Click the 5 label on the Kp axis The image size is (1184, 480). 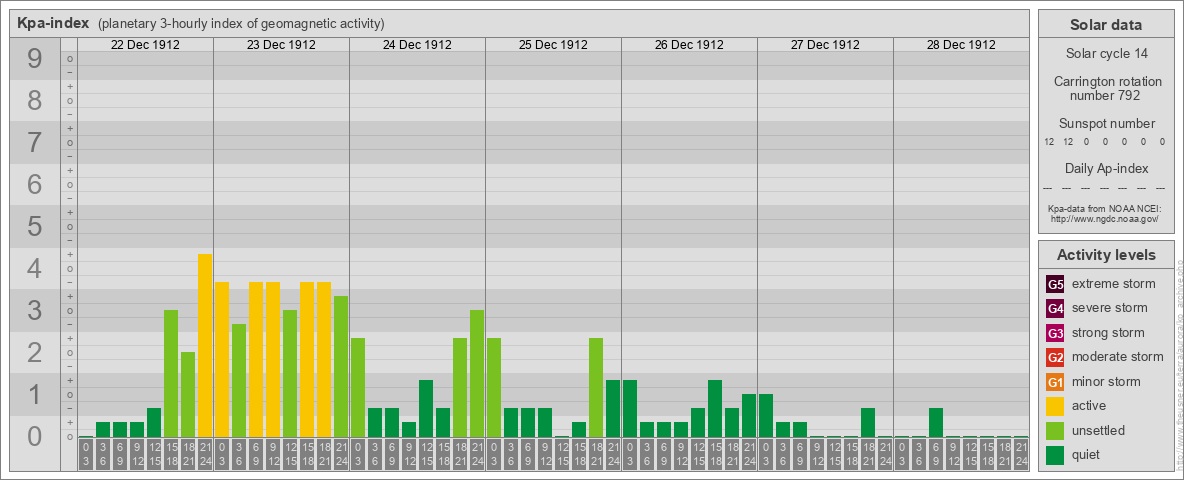coord(34,226)
